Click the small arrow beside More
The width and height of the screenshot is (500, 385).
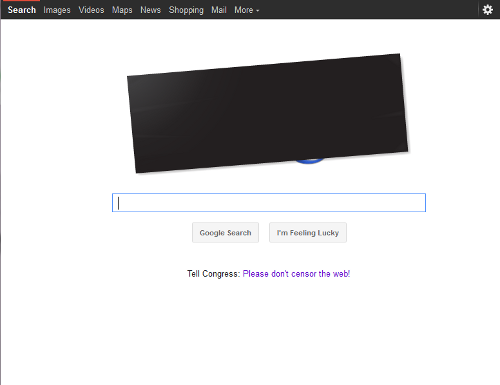click(258, 11)
